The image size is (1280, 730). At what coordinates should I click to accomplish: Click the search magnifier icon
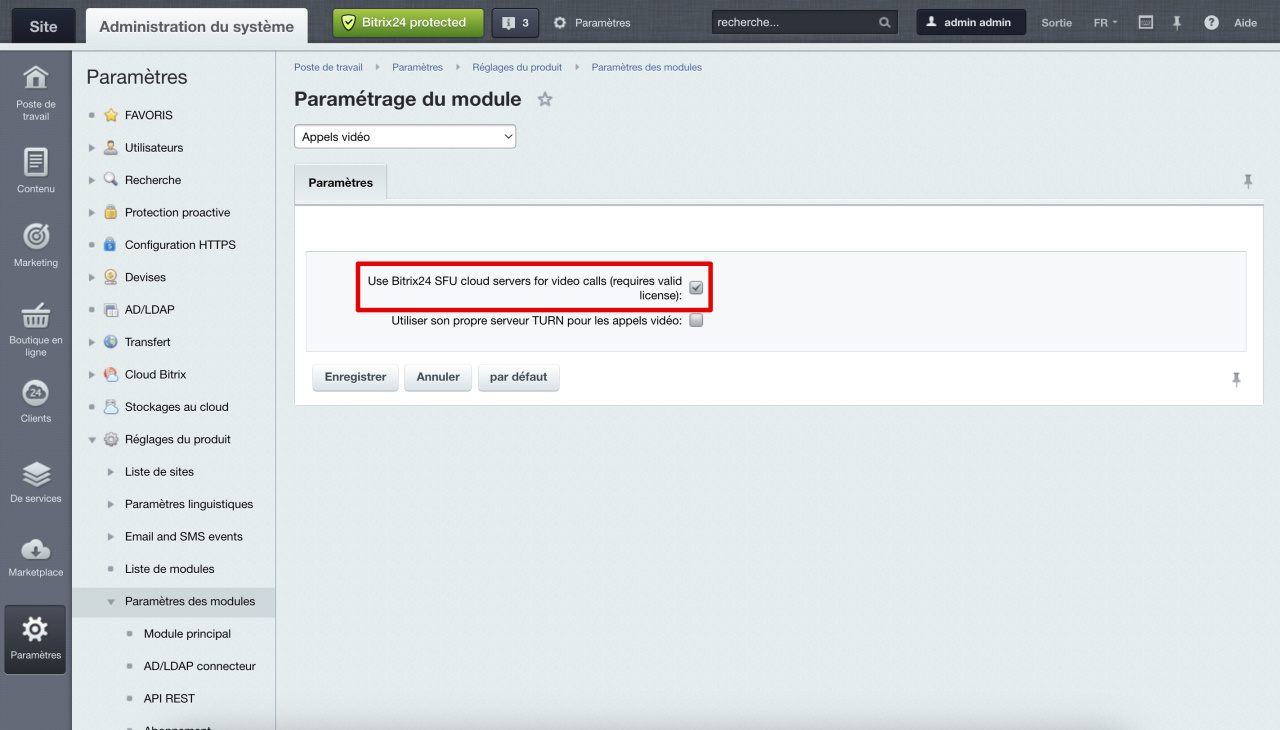coord(884,22)
